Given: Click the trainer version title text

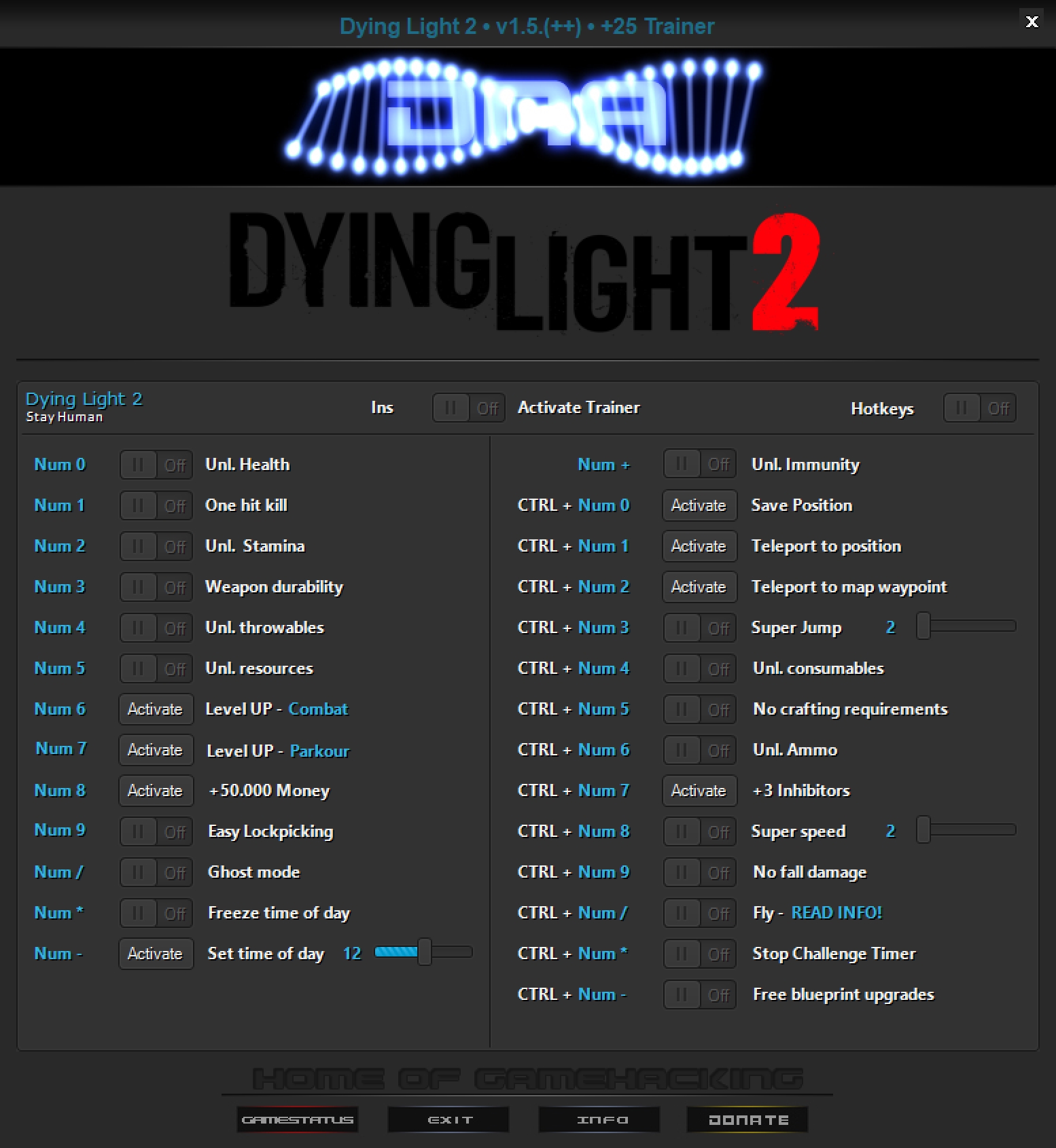Looking at the screenshot, I should click(x=527, y=26).
